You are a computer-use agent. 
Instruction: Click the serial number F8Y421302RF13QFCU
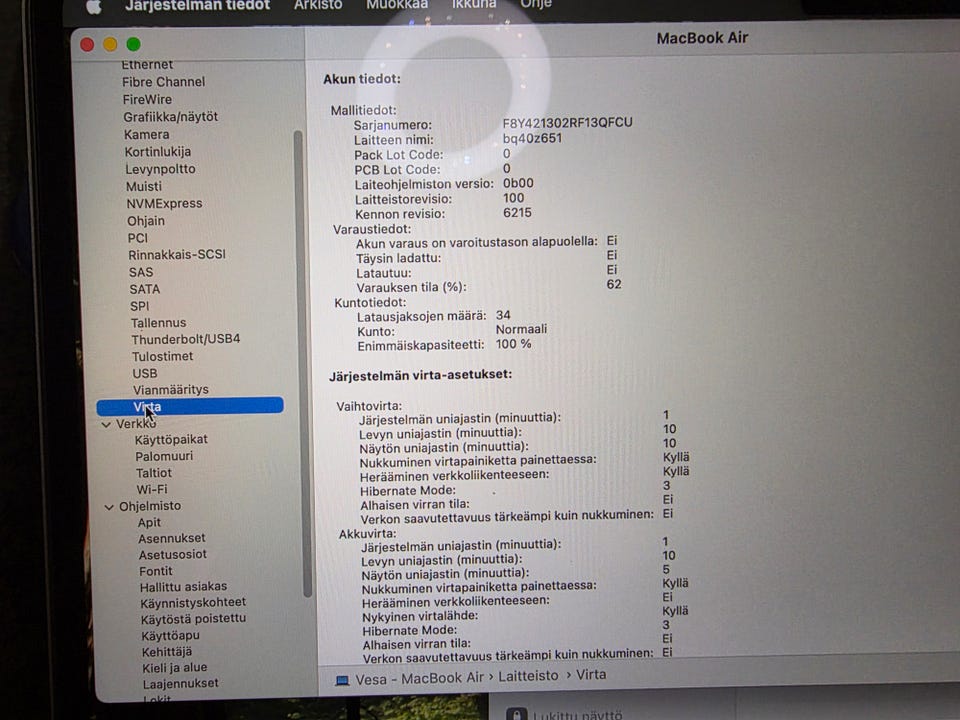coord(567,123)
